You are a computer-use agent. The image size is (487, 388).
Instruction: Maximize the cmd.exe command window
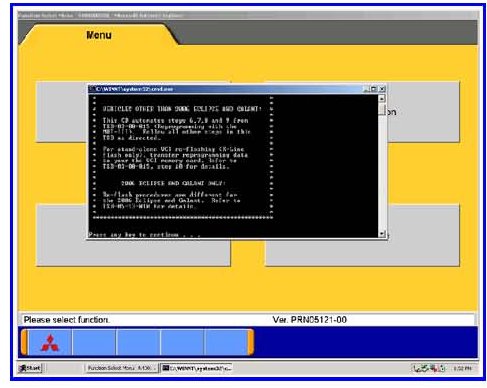(x=374, y=89)
